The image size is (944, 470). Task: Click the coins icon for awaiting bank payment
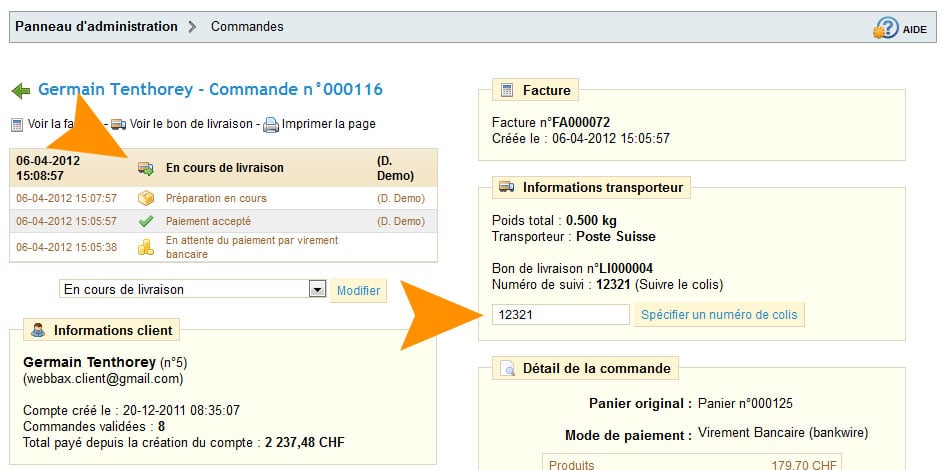click(x=146, y=247)
